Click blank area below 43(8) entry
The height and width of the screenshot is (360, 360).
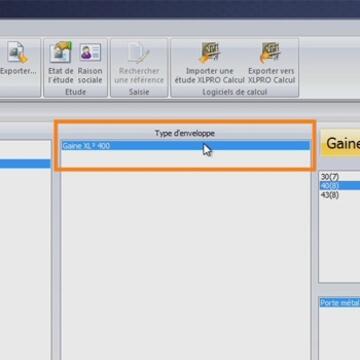339,240
